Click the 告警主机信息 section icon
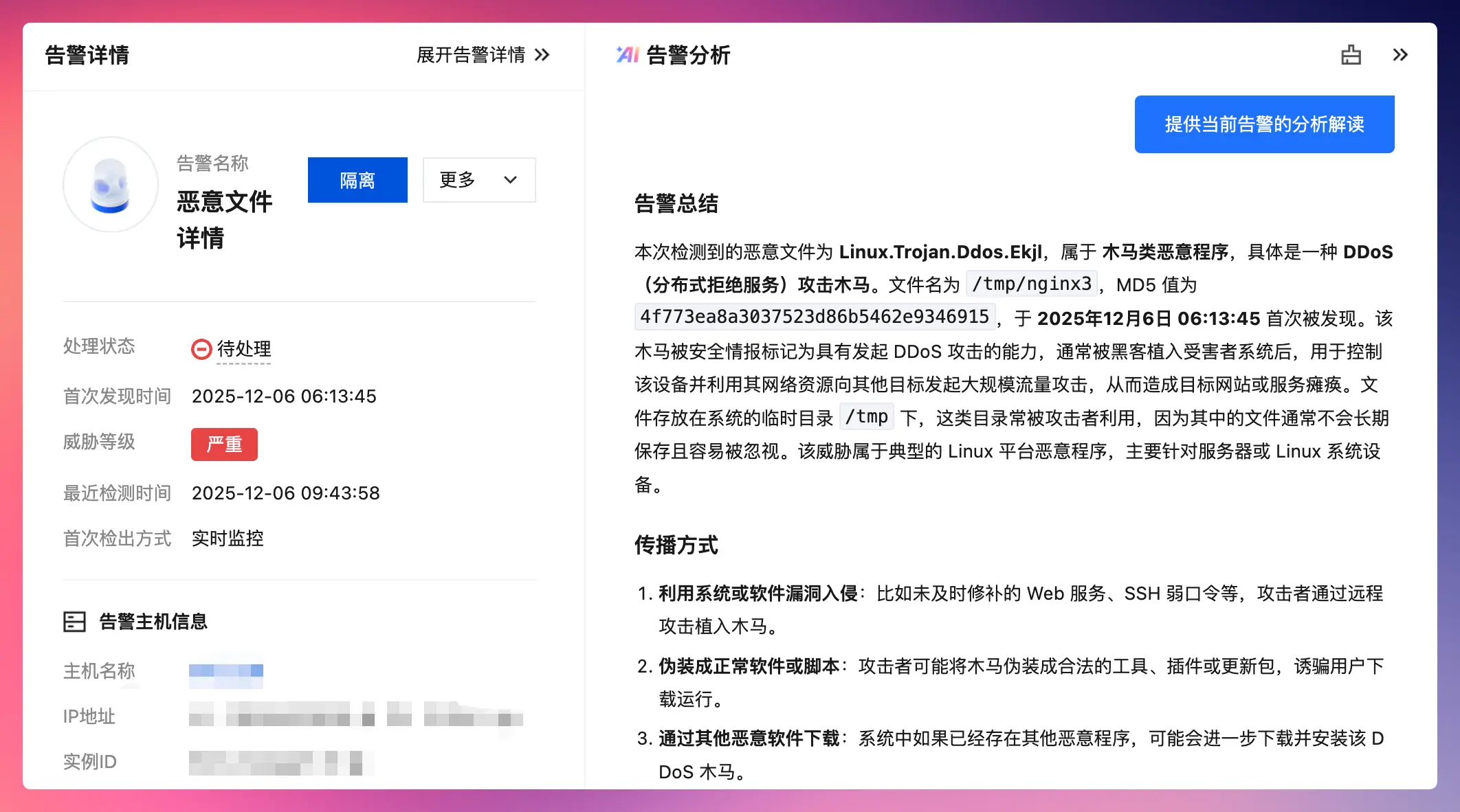Viewport: 1460px width, 812px height. [x=74, y=622]
